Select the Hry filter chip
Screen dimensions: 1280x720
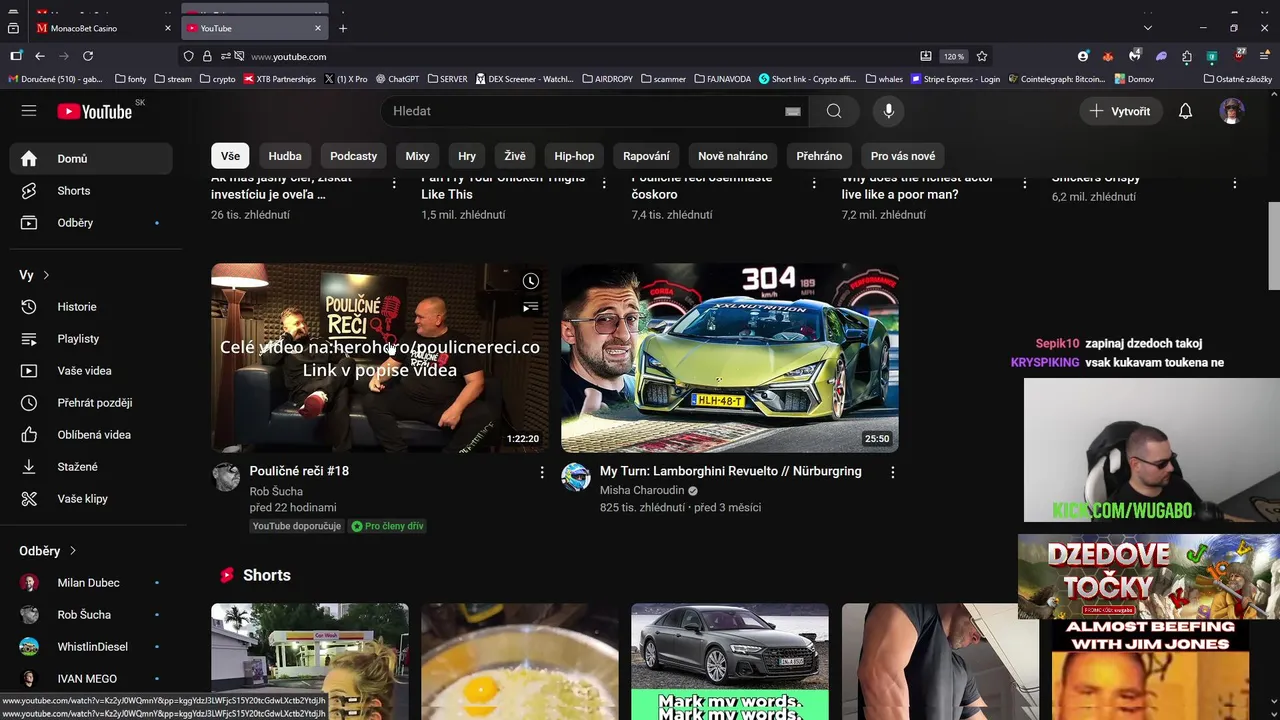click(467, 156)
